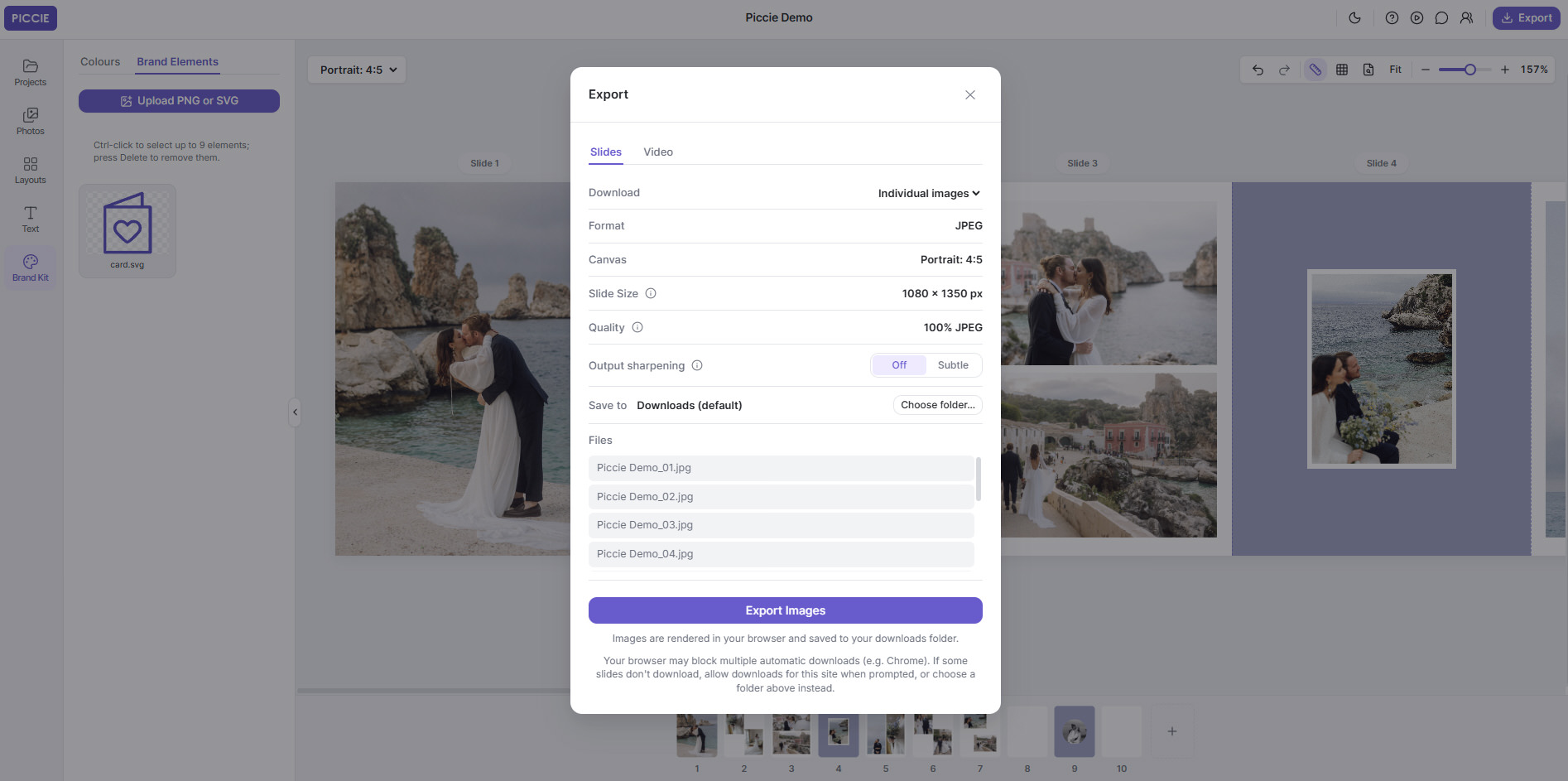Open the Individual images download dropdown
This screenshot has width=1568, height=781.
tap(929, 193)
